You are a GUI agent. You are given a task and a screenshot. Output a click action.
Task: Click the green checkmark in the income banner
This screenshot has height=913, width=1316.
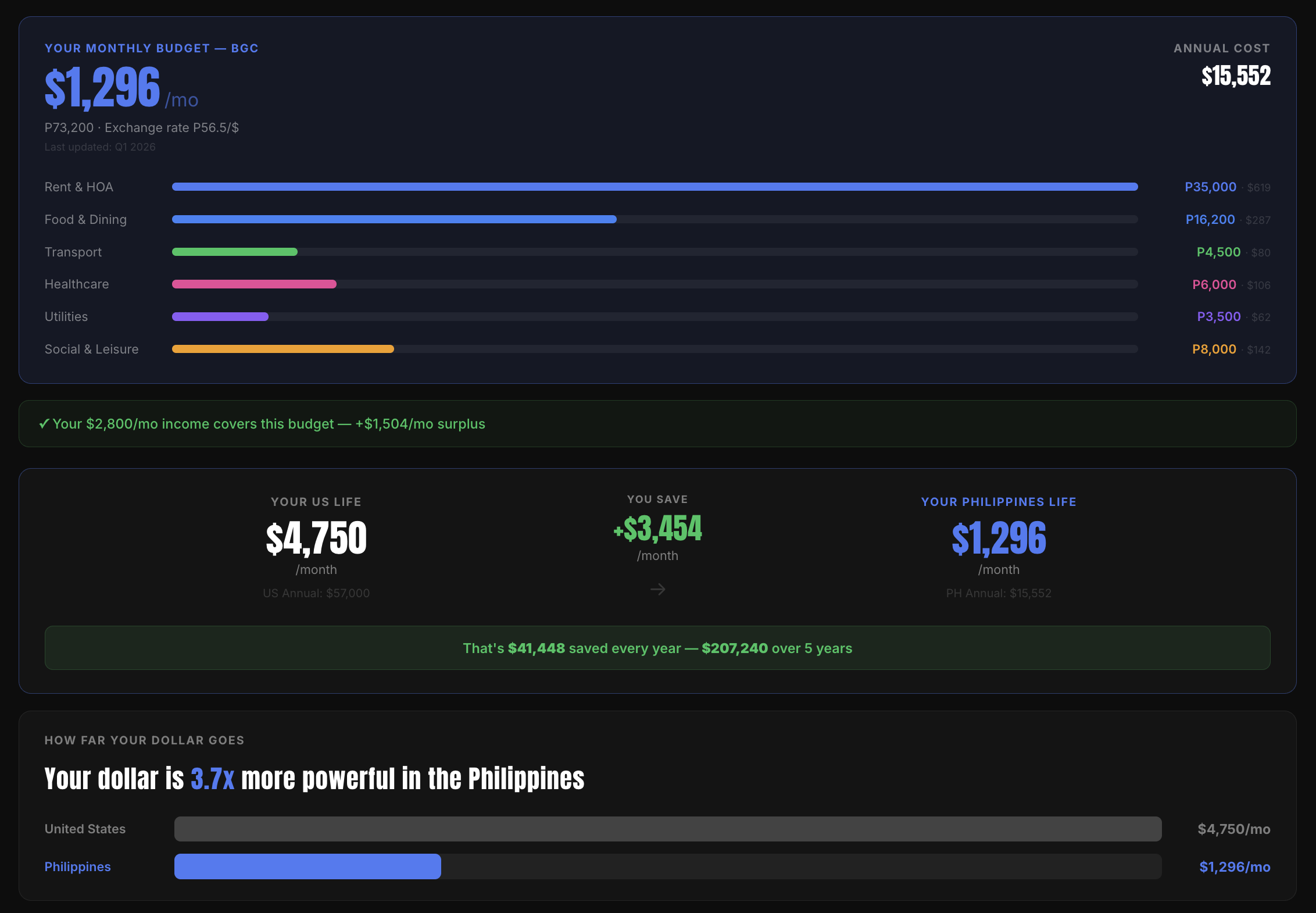pyautogui.click(x=43, y=424)
